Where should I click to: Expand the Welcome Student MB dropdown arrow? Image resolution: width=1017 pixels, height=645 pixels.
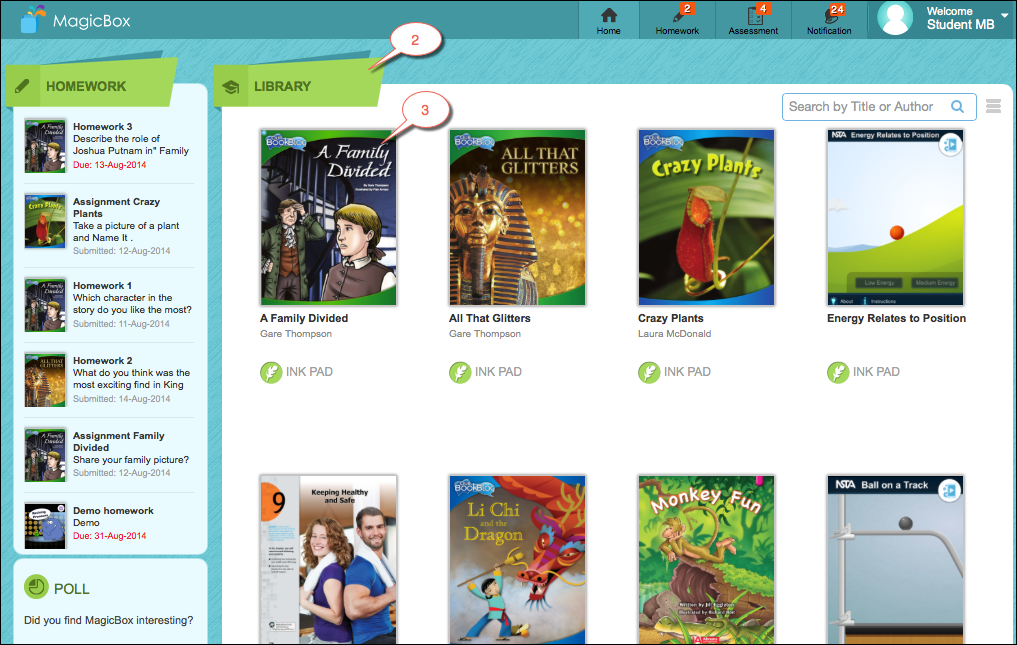point(1005,16)
